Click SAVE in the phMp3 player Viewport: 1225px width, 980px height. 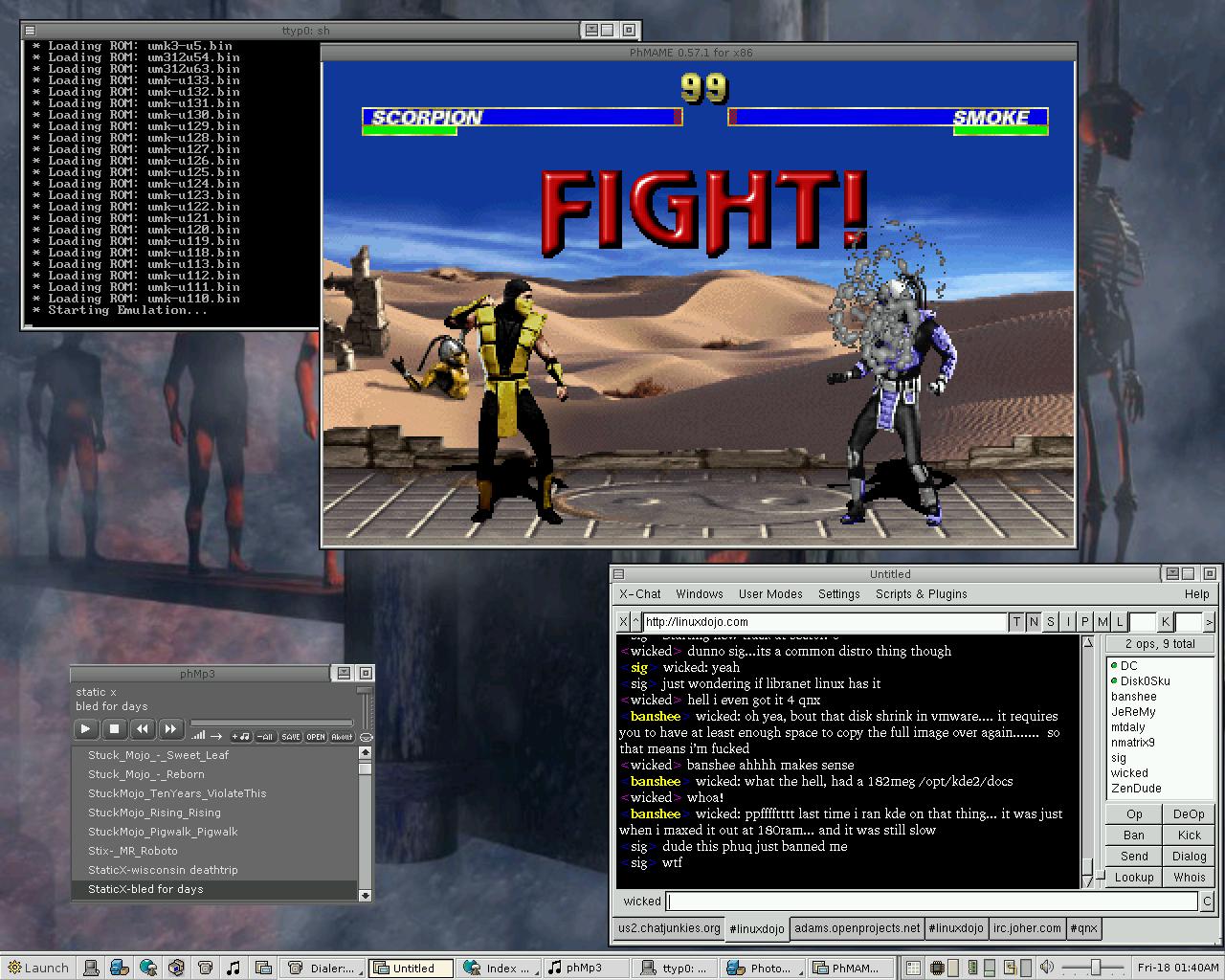[x=291, y=737]
